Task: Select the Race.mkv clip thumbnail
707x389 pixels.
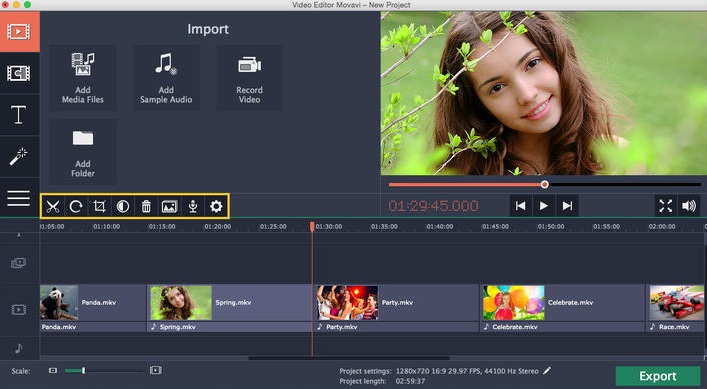Action: click(x=676, y=302)
